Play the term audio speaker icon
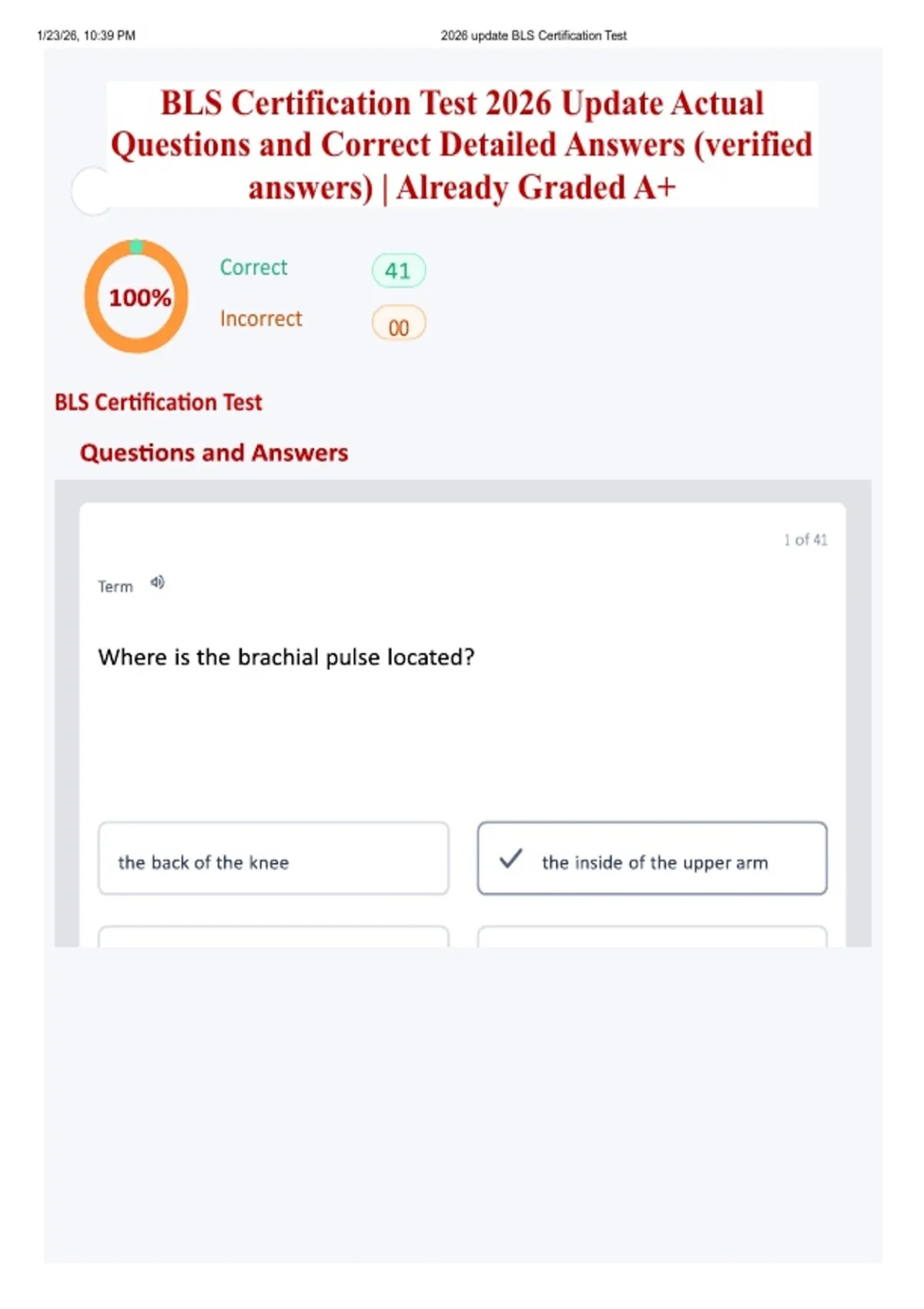 (x=157, y=582)
